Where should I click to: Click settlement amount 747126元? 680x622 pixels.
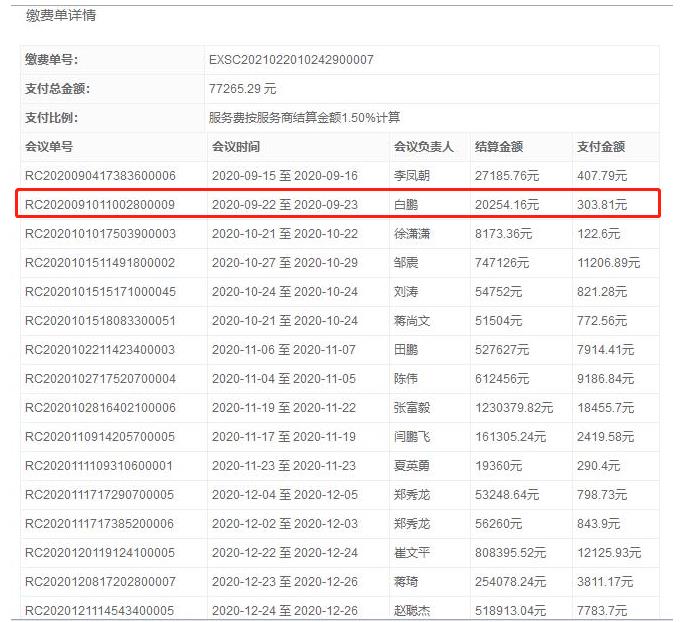coord(508,263)
